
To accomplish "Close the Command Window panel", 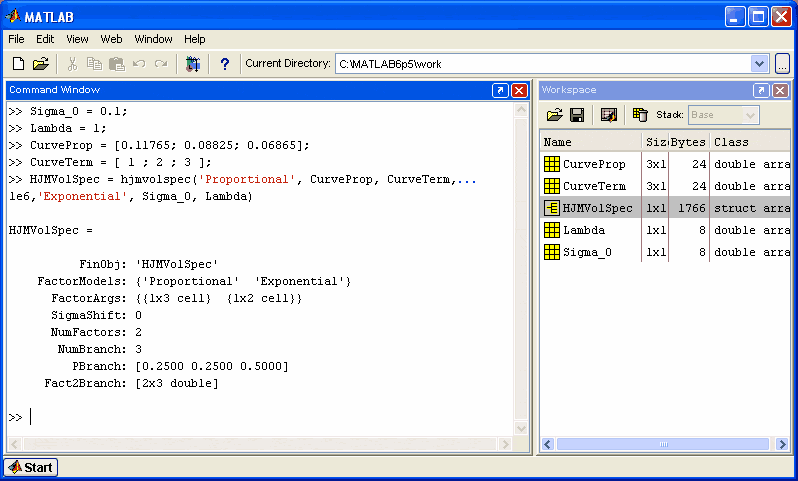I will tap(519, 90).
